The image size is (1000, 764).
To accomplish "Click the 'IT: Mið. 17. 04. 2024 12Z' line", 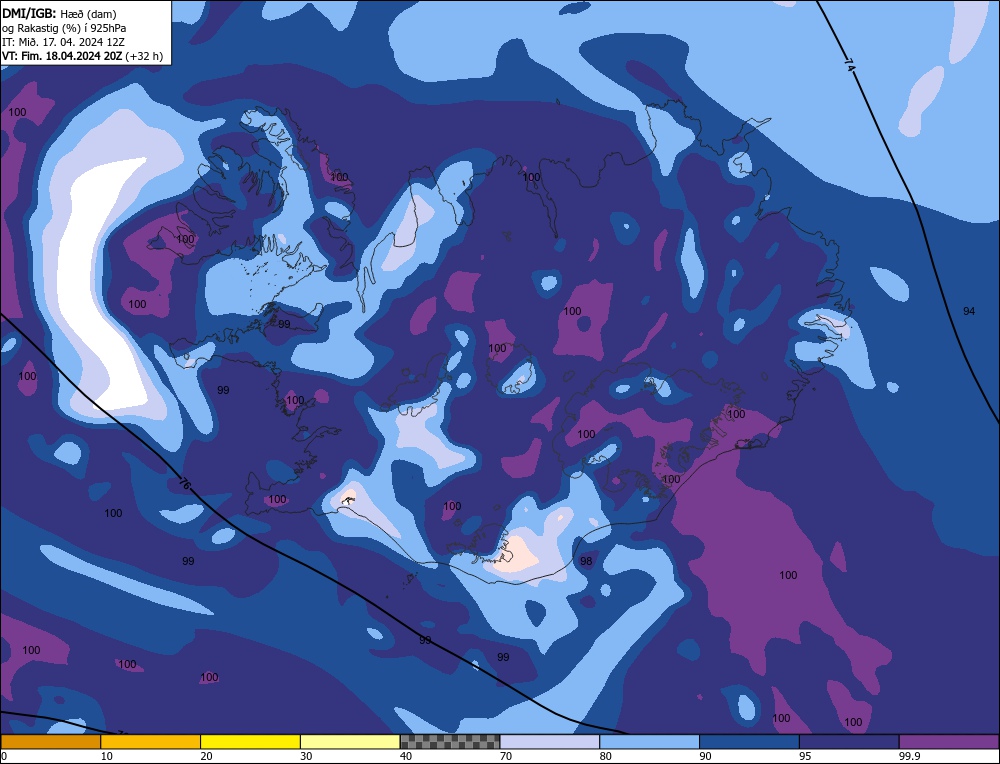I will coord(63,42).
